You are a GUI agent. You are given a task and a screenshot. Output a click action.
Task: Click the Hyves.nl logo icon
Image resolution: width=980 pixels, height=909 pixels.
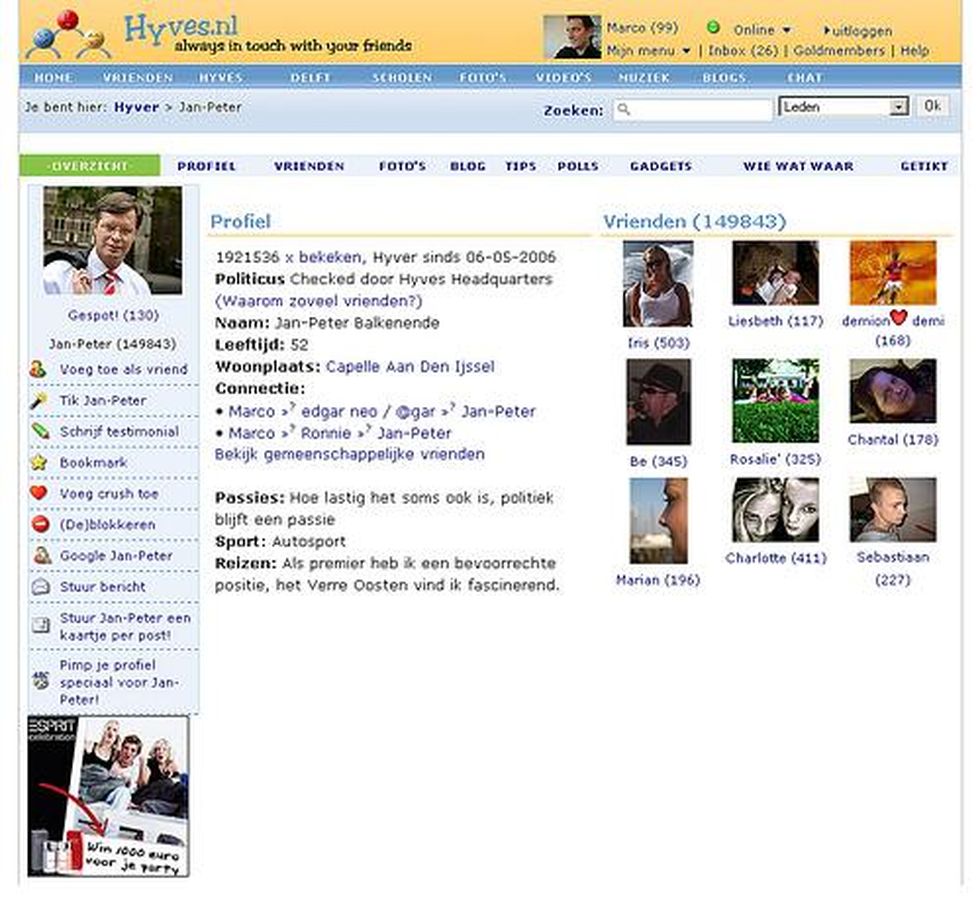coord(68,35)
